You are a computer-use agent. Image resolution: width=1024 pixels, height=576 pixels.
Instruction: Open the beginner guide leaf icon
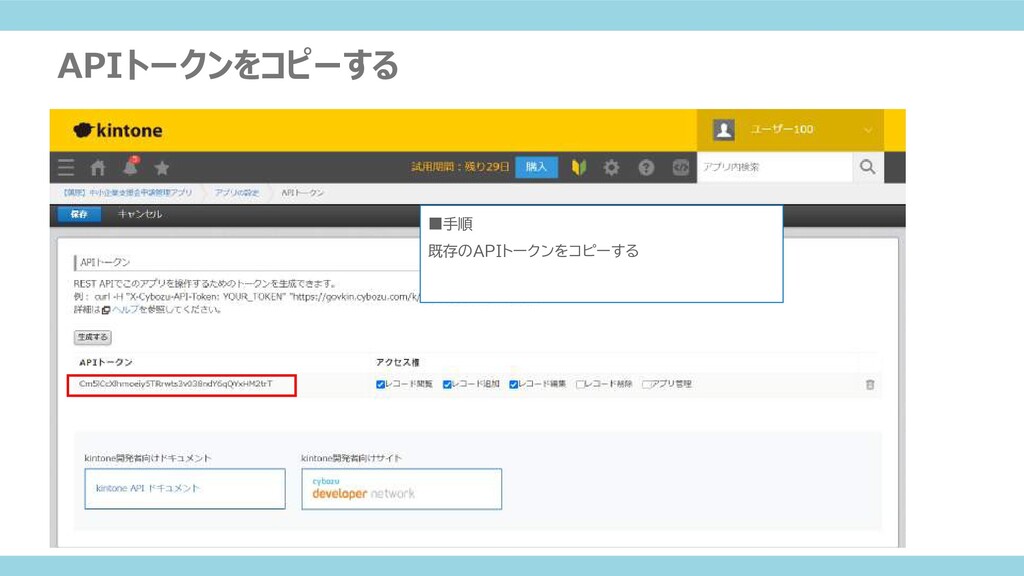(579, 168)
